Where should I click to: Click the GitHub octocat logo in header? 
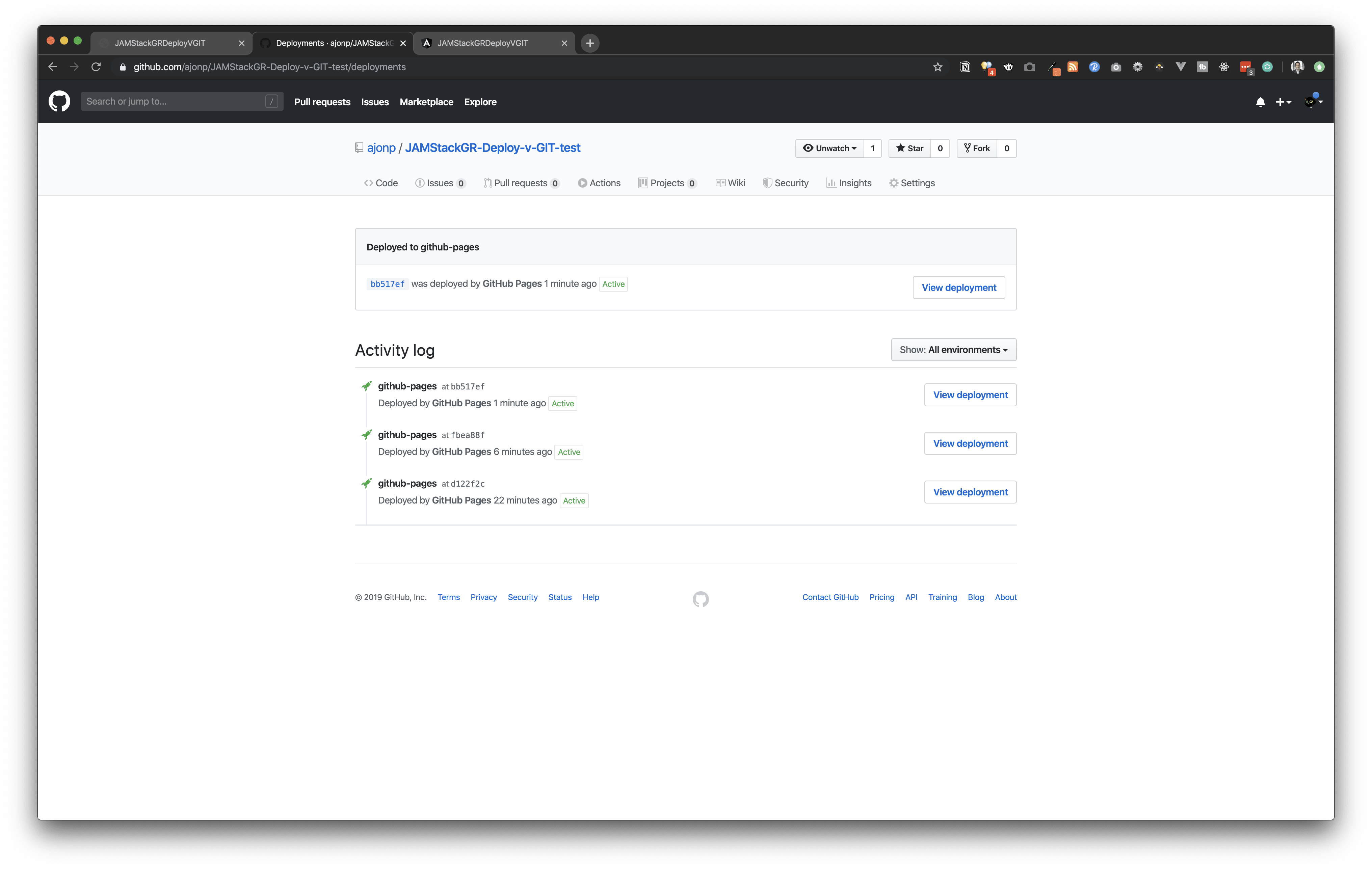coord(59,101)
